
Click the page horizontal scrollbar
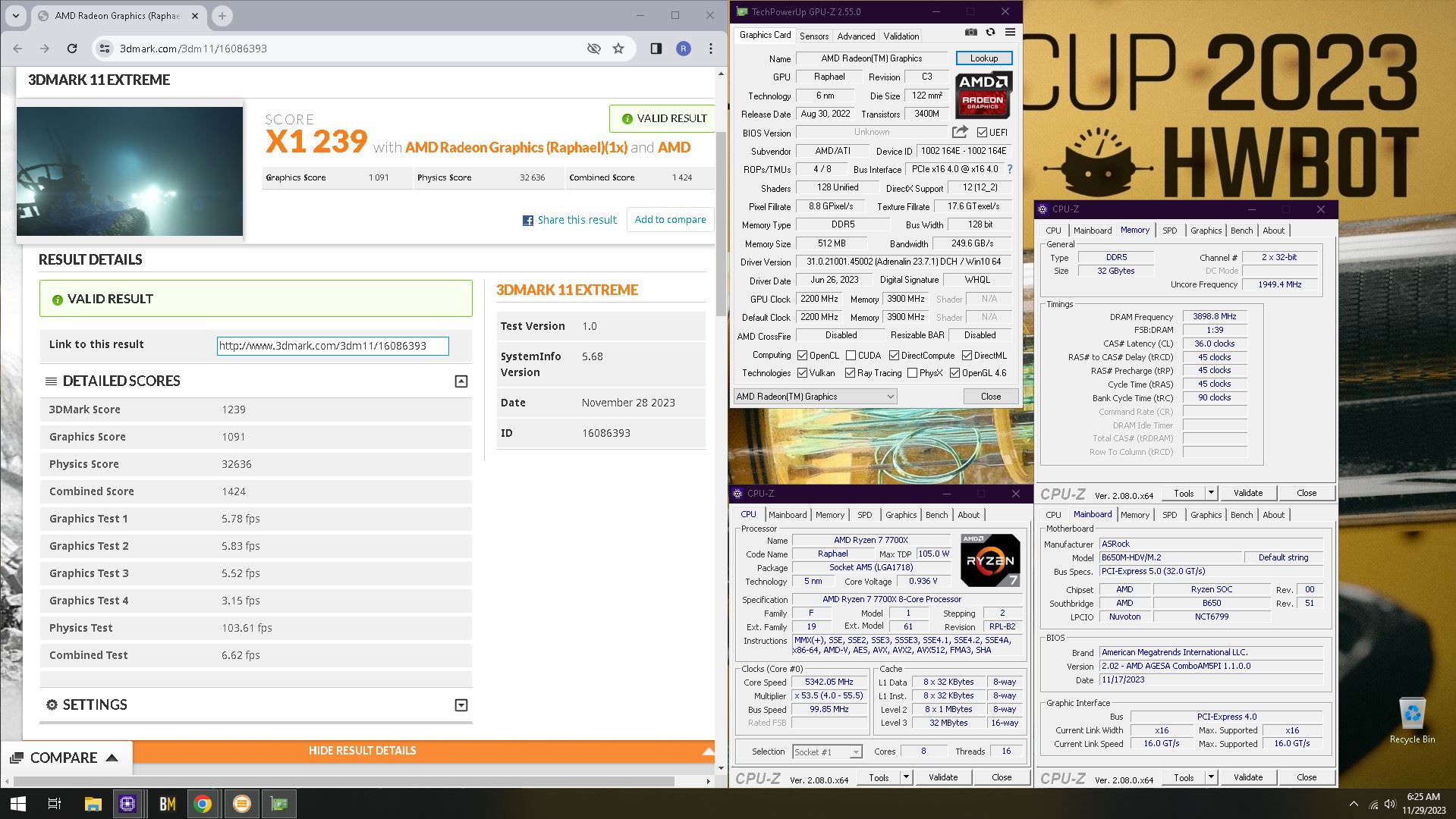pos(344,780)
